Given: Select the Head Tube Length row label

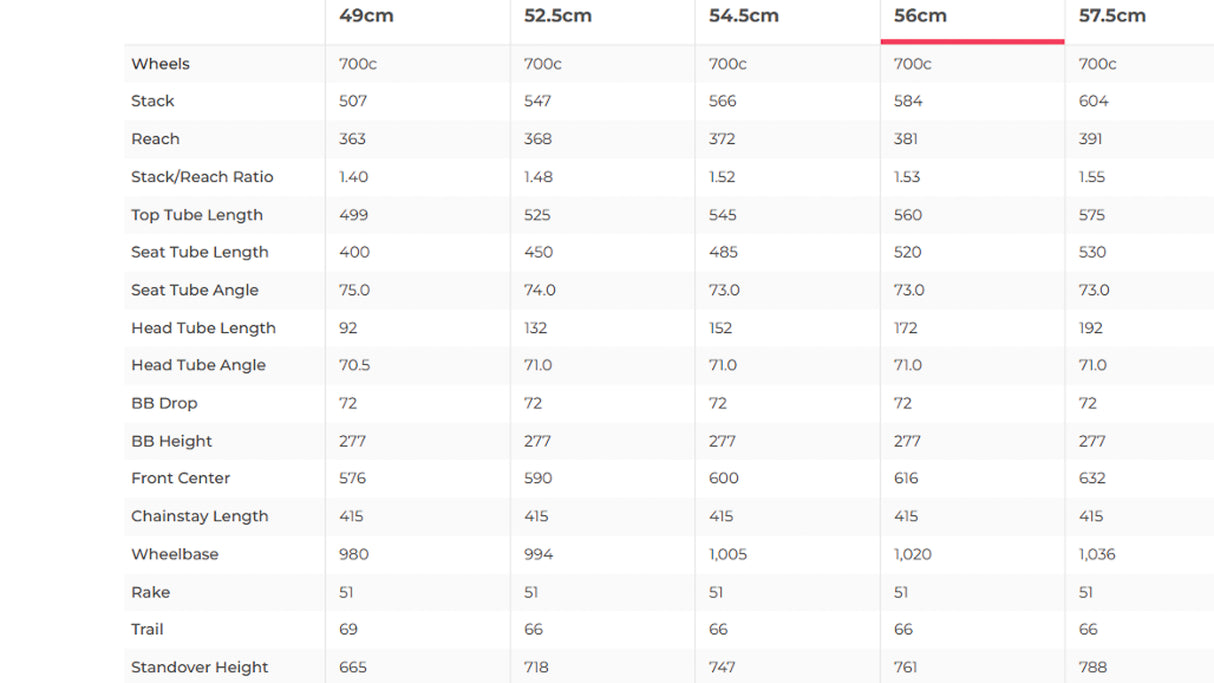Looking at the screenshot, I should [203, 328].
